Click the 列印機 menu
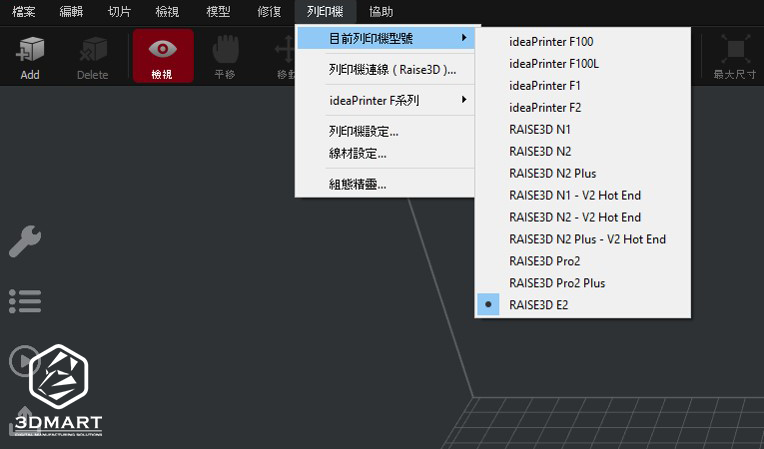Image resolution: width=764 pixels, height=449 pixels. pyautogui.click(x=325, y=12)
